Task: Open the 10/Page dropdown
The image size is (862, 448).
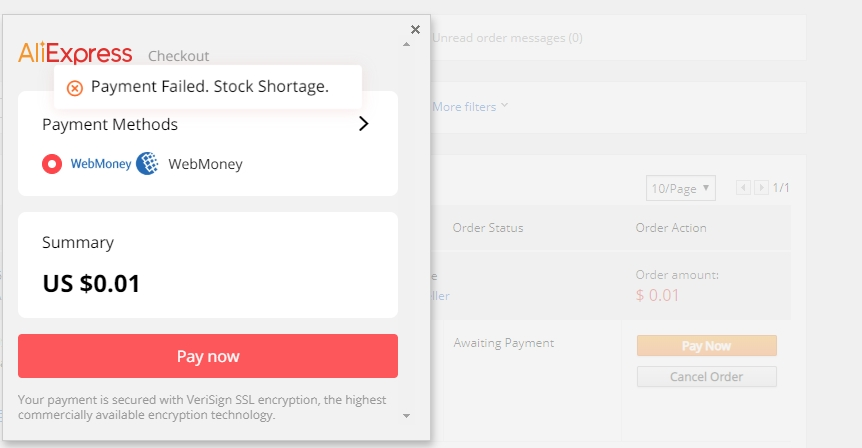Action: pos(681,189)
